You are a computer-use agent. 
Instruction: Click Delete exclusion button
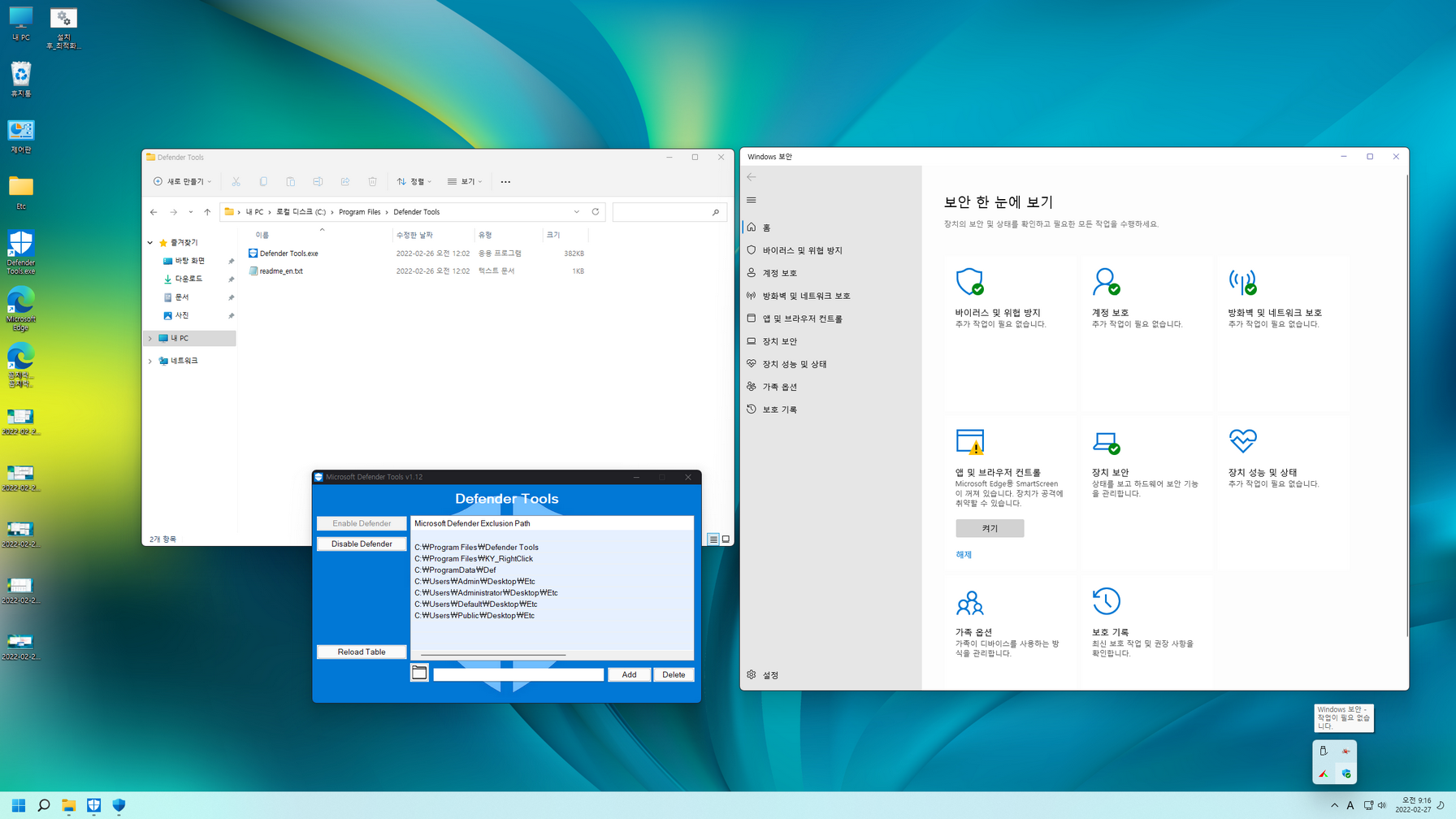[x=674, y=674]
